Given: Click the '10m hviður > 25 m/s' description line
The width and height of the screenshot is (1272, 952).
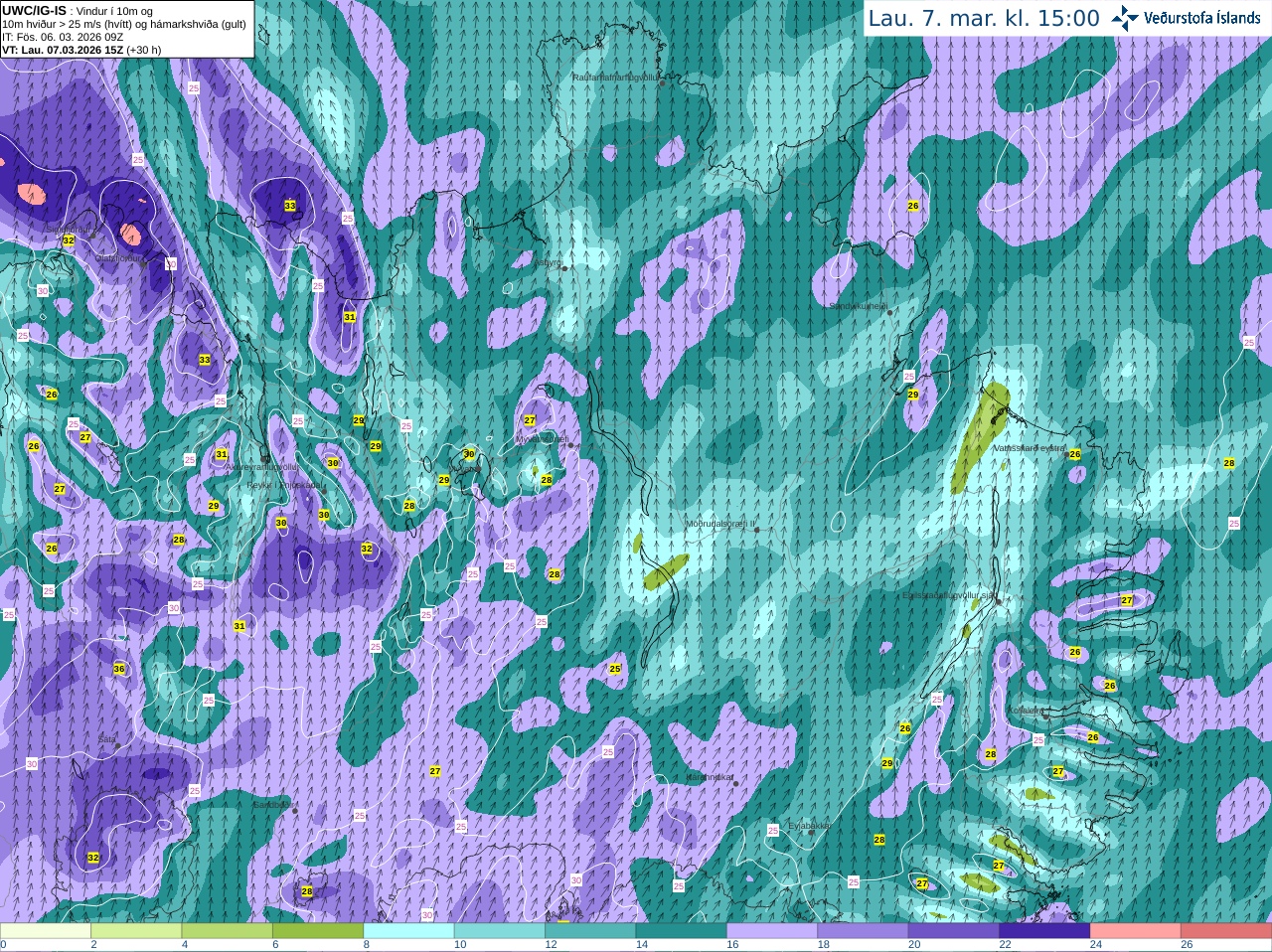Looking at the screenshot, I should tap(124, 24).
